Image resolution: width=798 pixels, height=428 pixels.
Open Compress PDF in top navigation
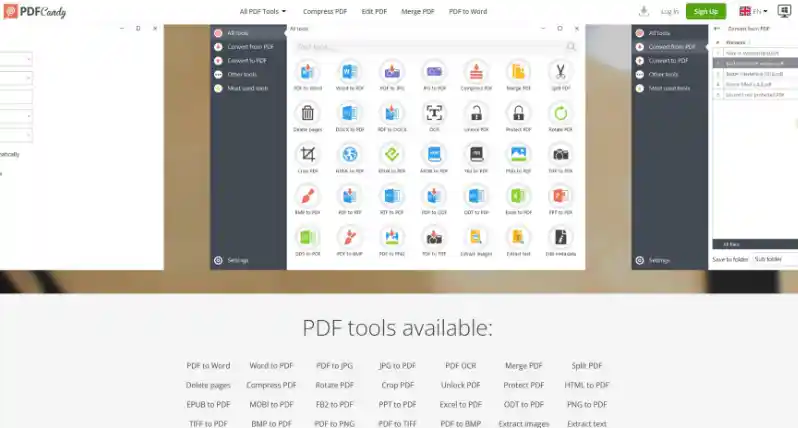[325, 11]
